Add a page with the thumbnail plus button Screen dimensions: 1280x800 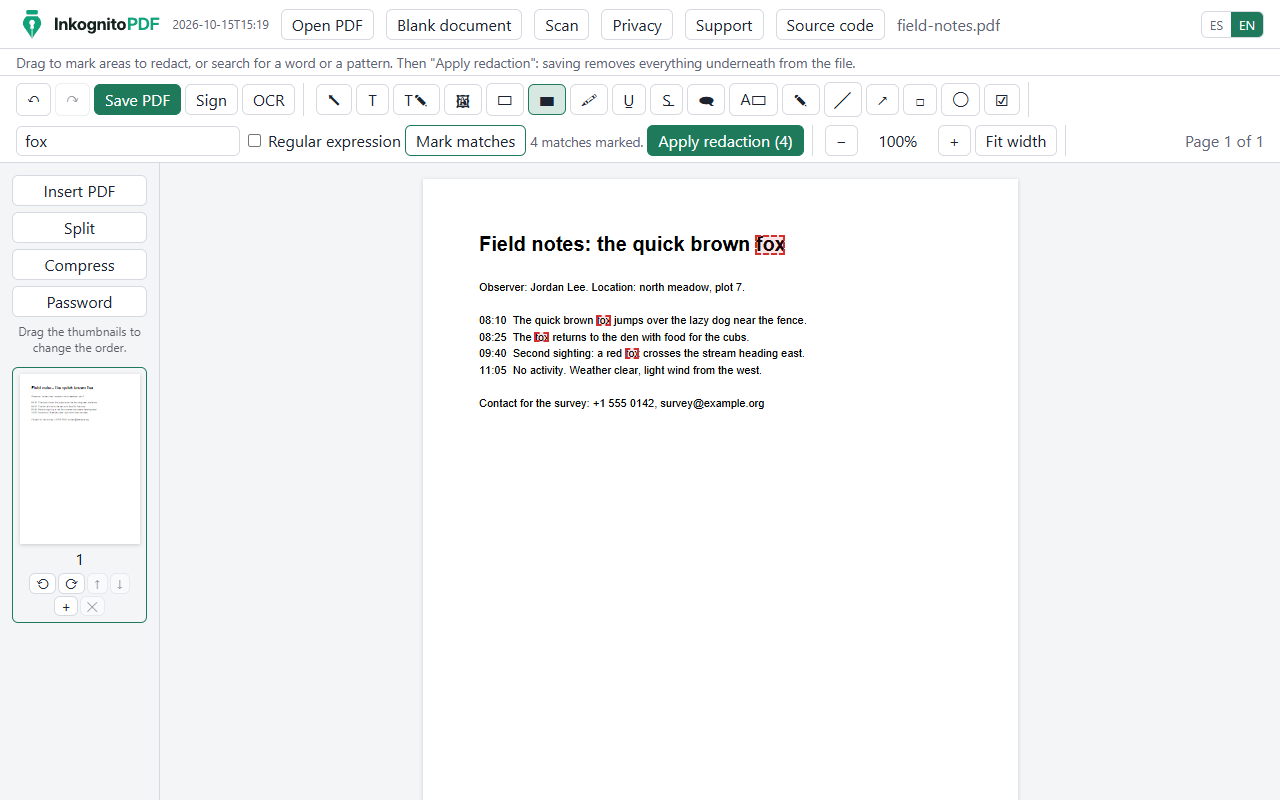[x=66, y=607]
